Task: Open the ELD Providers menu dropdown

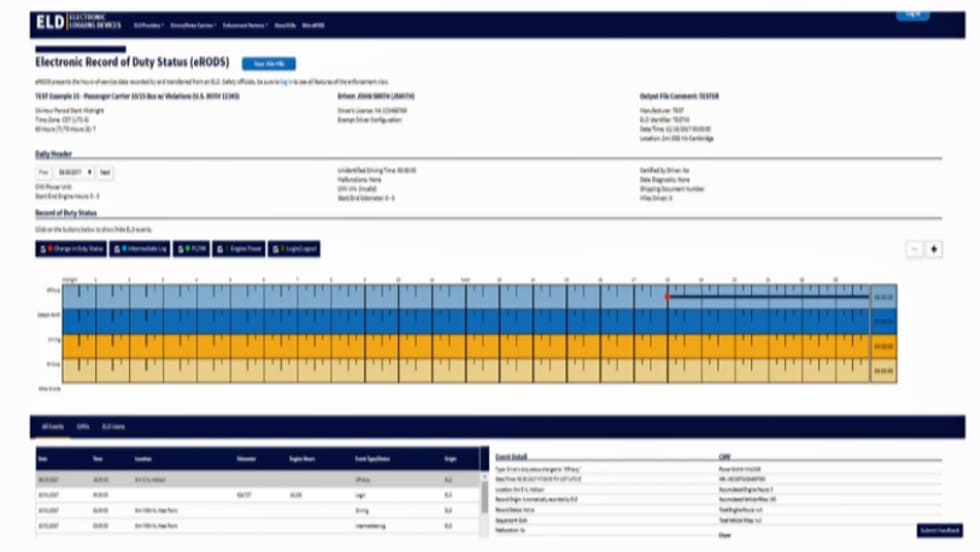Action: click(x=148, y=24)
